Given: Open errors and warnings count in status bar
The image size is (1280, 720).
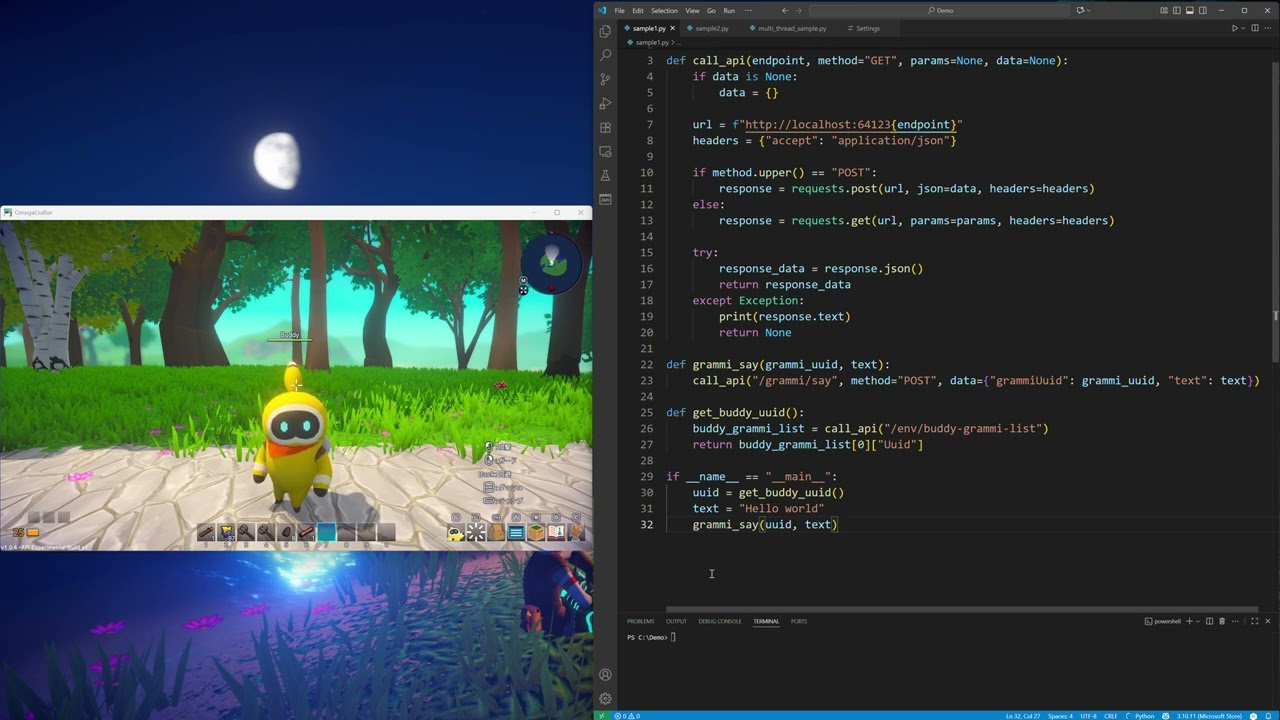Looking at the screenshot, I should [627, 716].
